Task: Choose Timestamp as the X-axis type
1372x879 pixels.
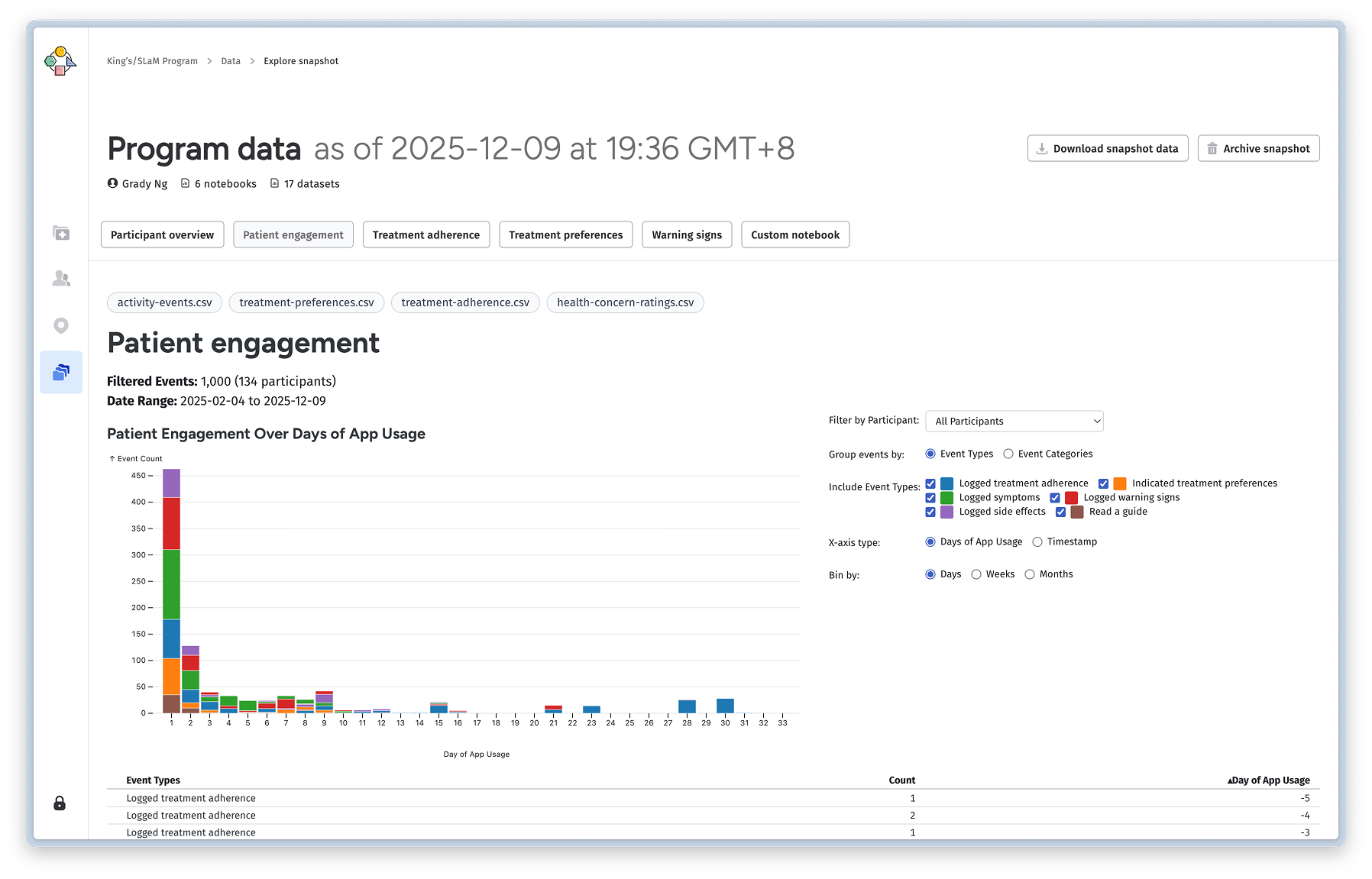Action: pyautogui.click(x=1037, y=541)
